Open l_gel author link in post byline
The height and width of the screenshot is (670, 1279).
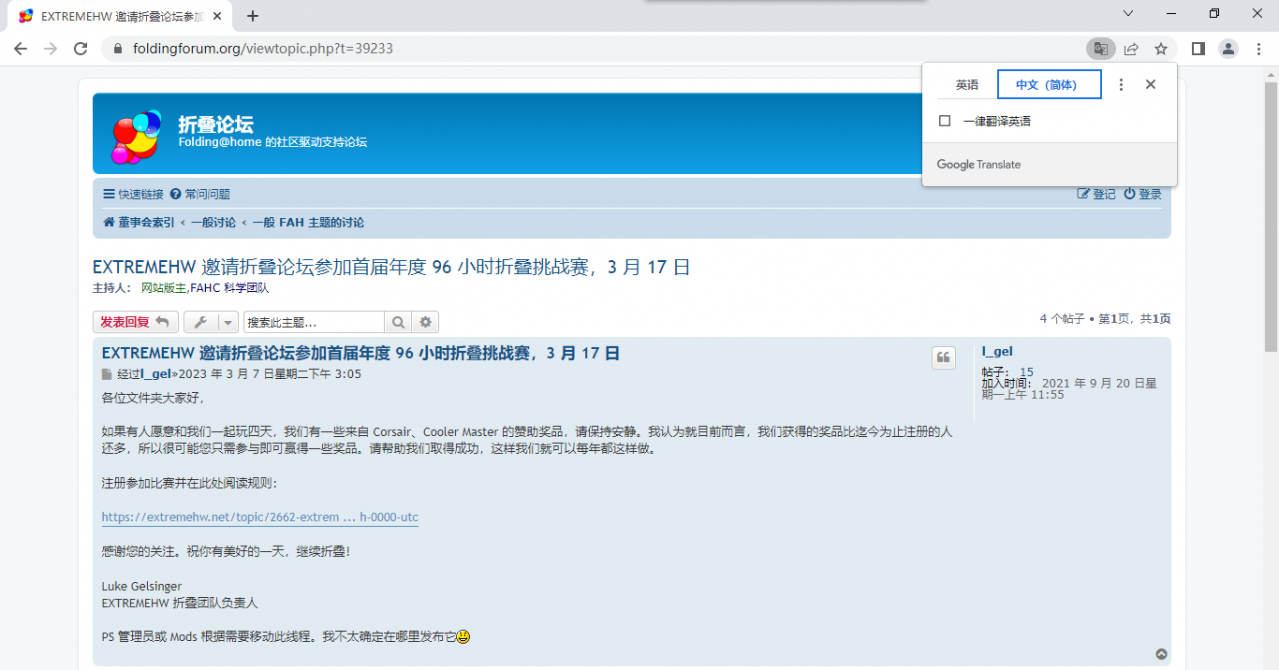(x=155, y=374)
